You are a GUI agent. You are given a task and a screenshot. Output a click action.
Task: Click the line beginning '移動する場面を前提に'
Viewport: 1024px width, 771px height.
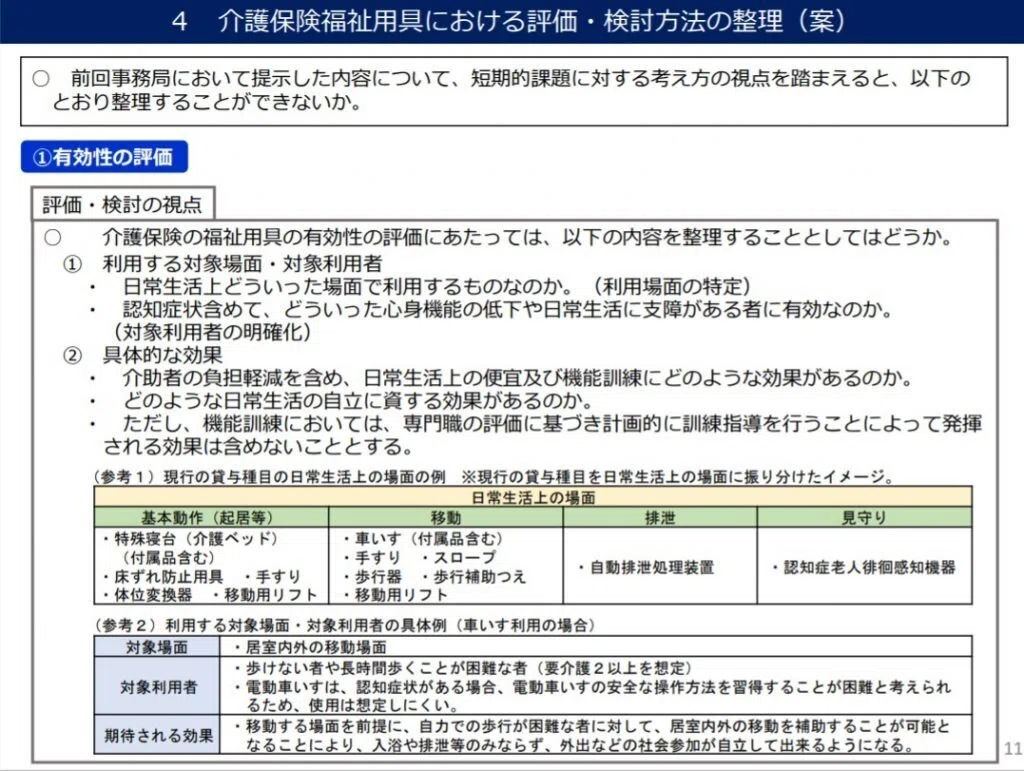pos(598,726)
